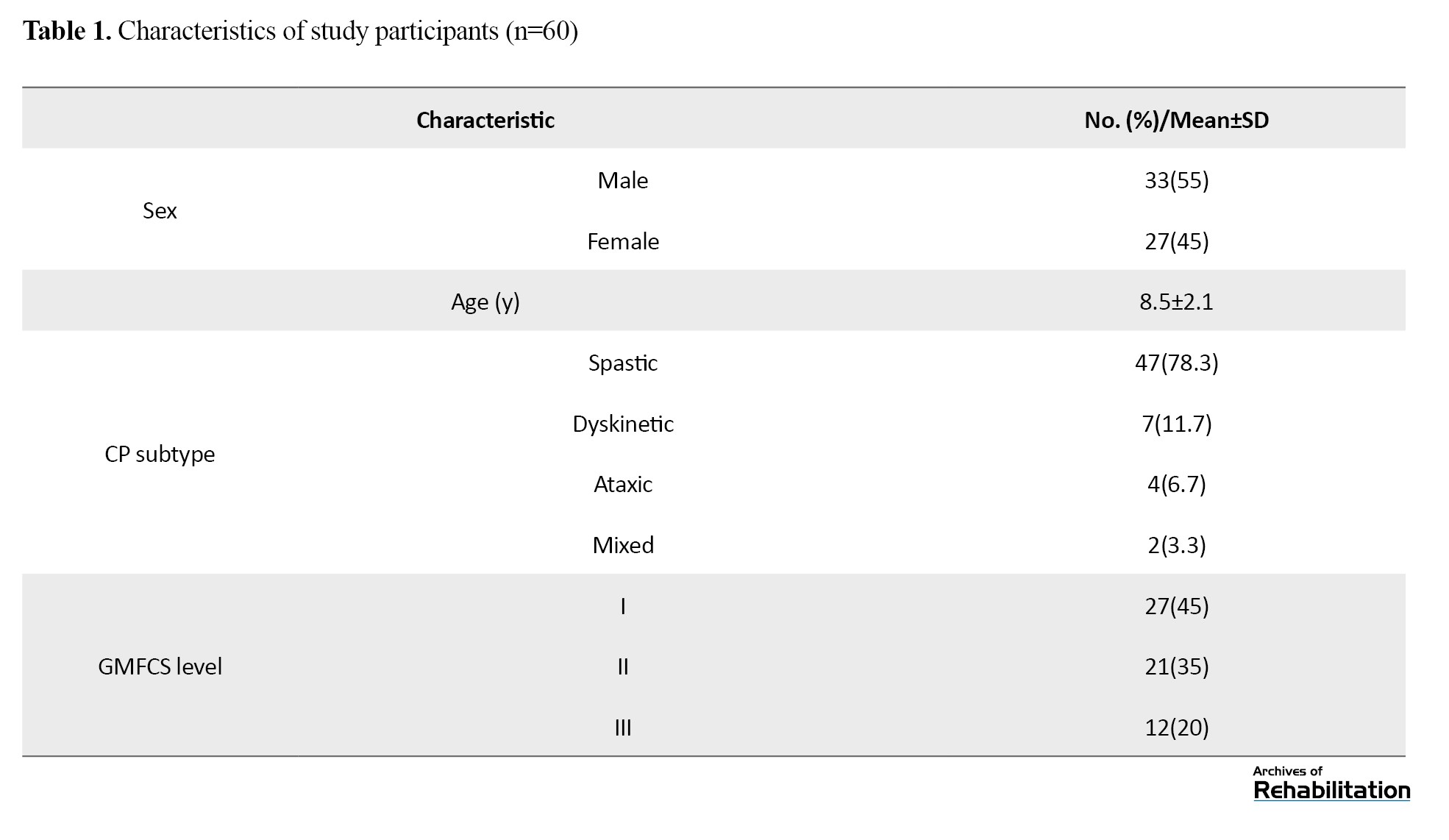Select the 8.5±2.1 mean age value

(x=1176, y=302)
